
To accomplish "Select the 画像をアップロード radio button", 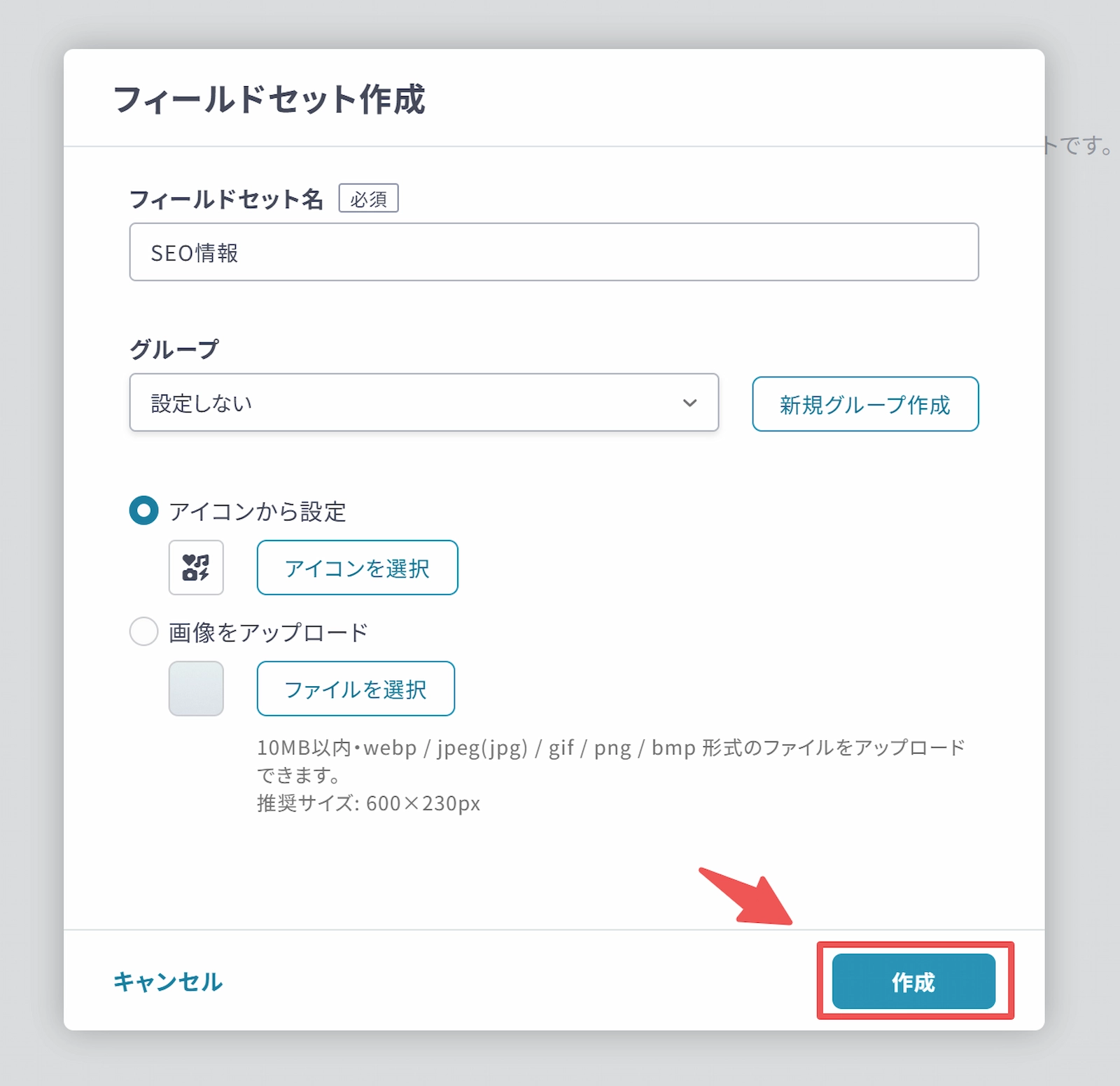I will pyautogui.click(x=143, y=632).
